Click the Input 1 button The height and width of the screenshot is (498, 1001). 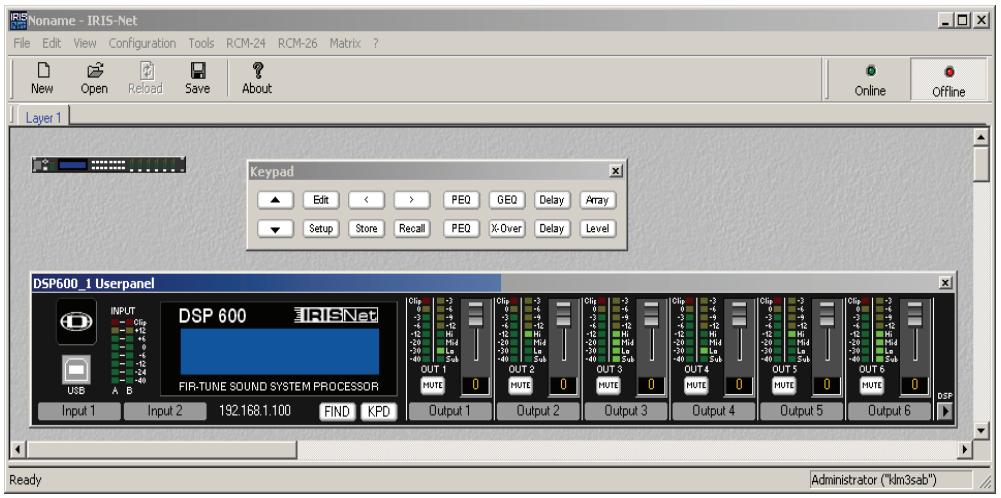(79, 412)
